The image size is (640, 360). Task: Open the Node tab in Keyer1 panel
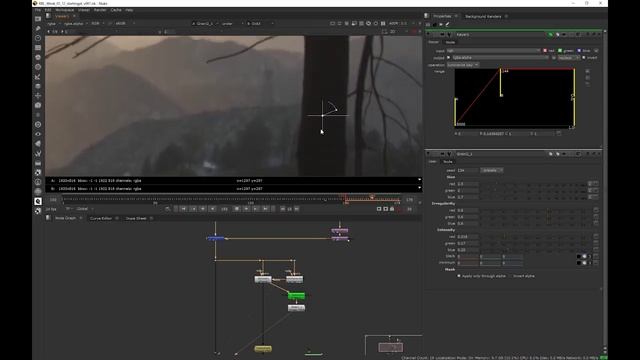[450, 42]
